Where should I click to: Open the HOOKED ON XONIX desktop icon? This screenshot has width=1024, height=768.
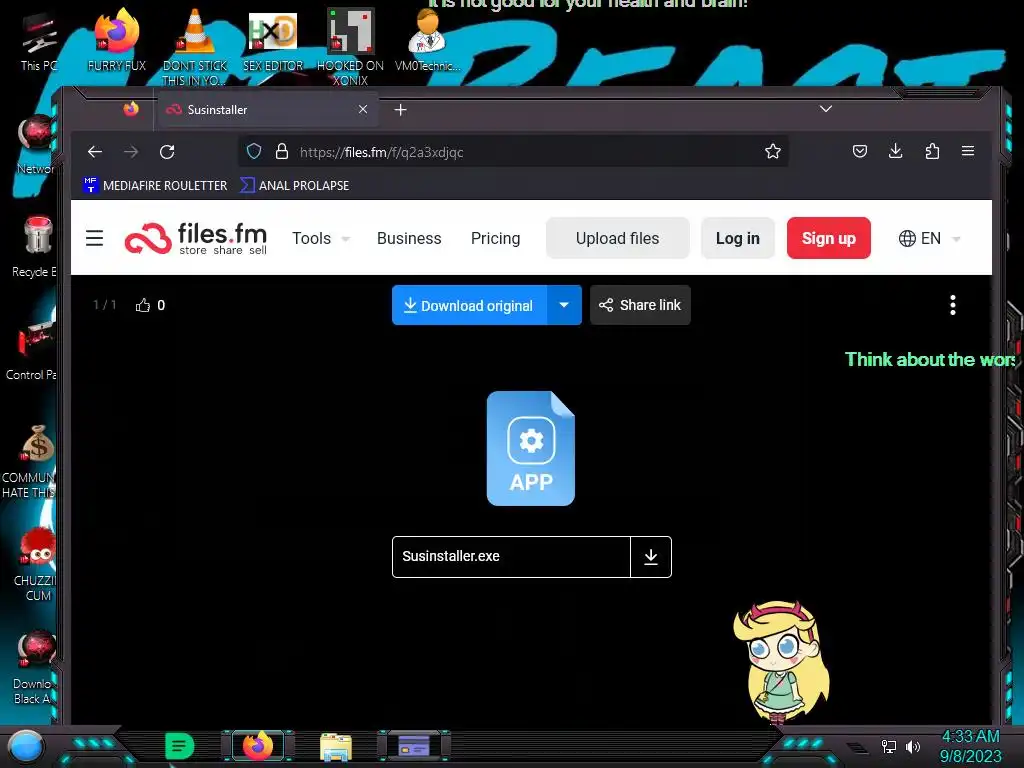(x=350, y=46)
